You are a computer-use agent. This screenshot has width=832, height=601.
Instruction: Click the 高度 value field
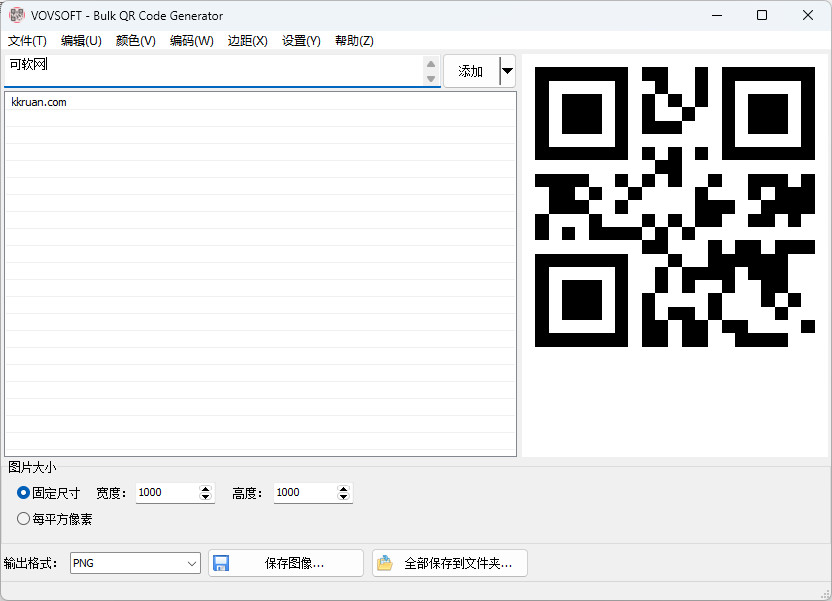click(305, 493)
